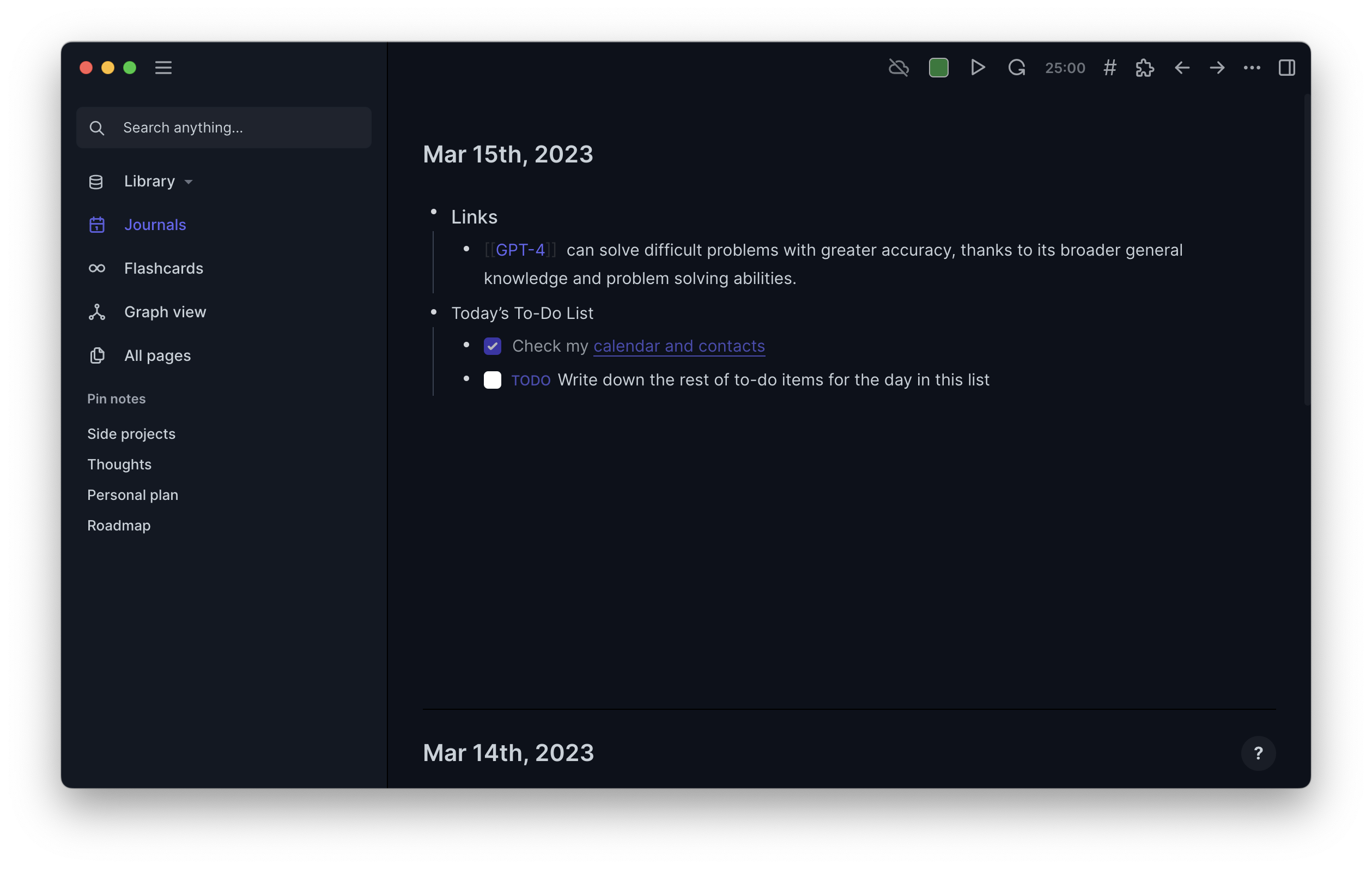Uncheck the calendar and contacts task
The width and height of the screenshot is (1372, 869).
click(x=492, y=346)
